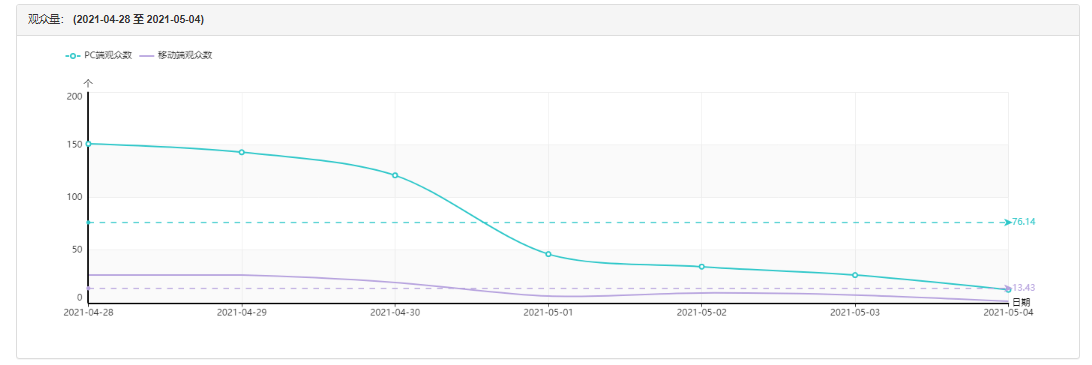Click the 200 y-axis value

pos(74,96)
